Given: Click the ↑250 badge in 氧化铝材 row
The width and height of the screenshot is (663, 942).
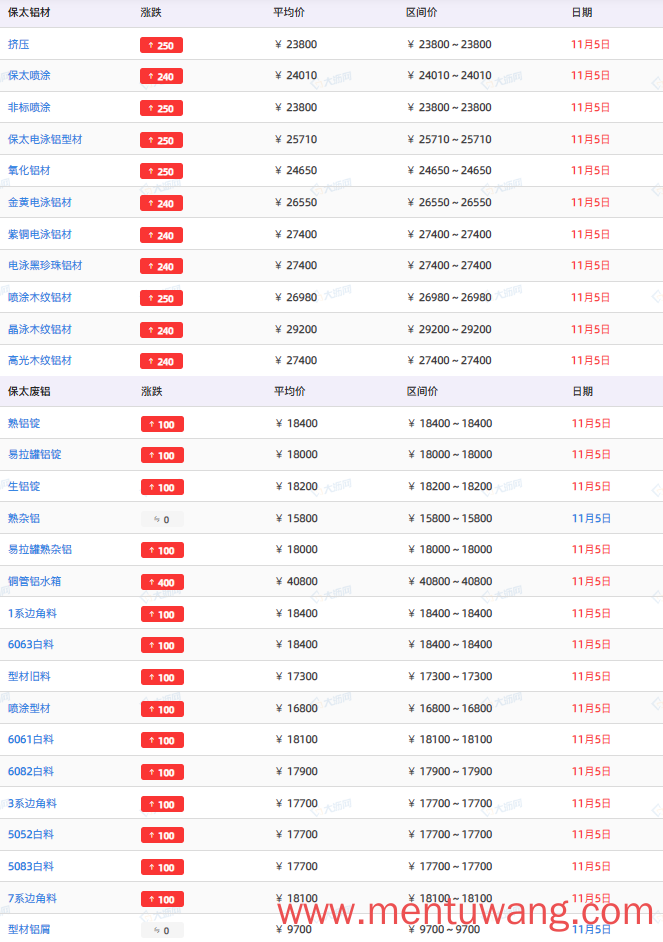Looking at the screenshot, I should click(162, 171).
